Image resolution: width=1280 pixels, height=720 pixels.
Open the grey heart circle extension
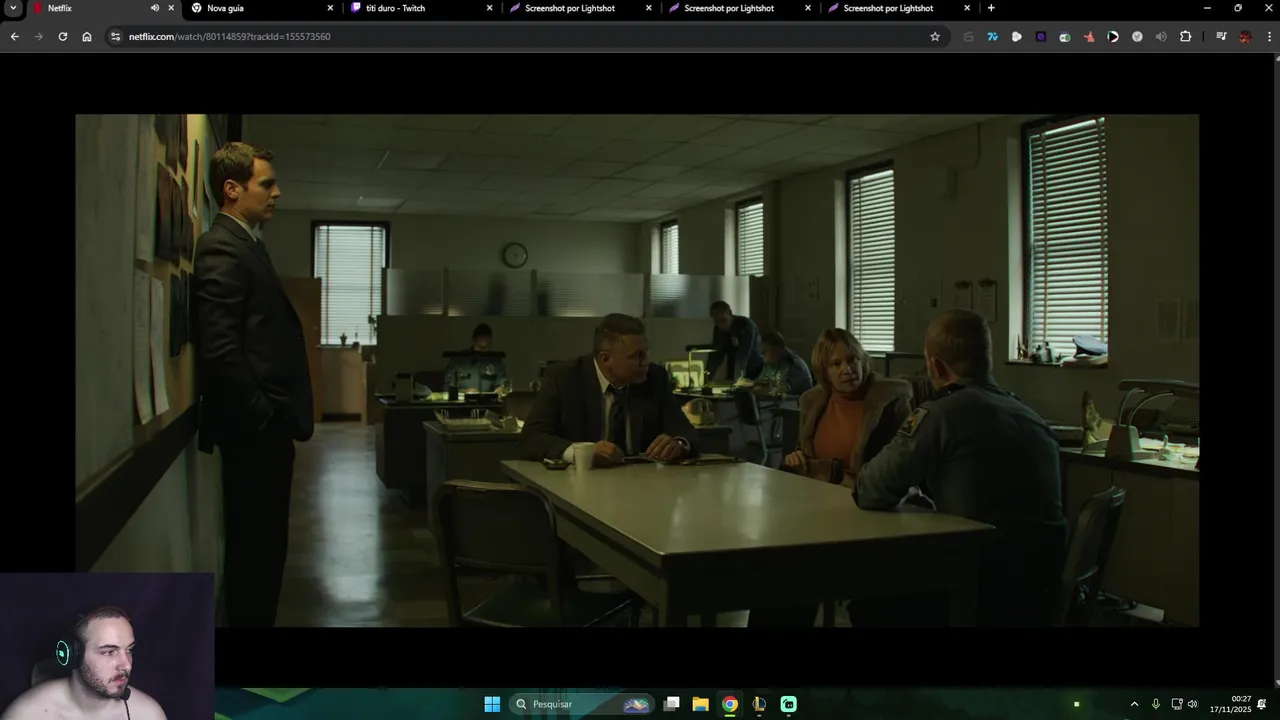tap(1137, 36)
